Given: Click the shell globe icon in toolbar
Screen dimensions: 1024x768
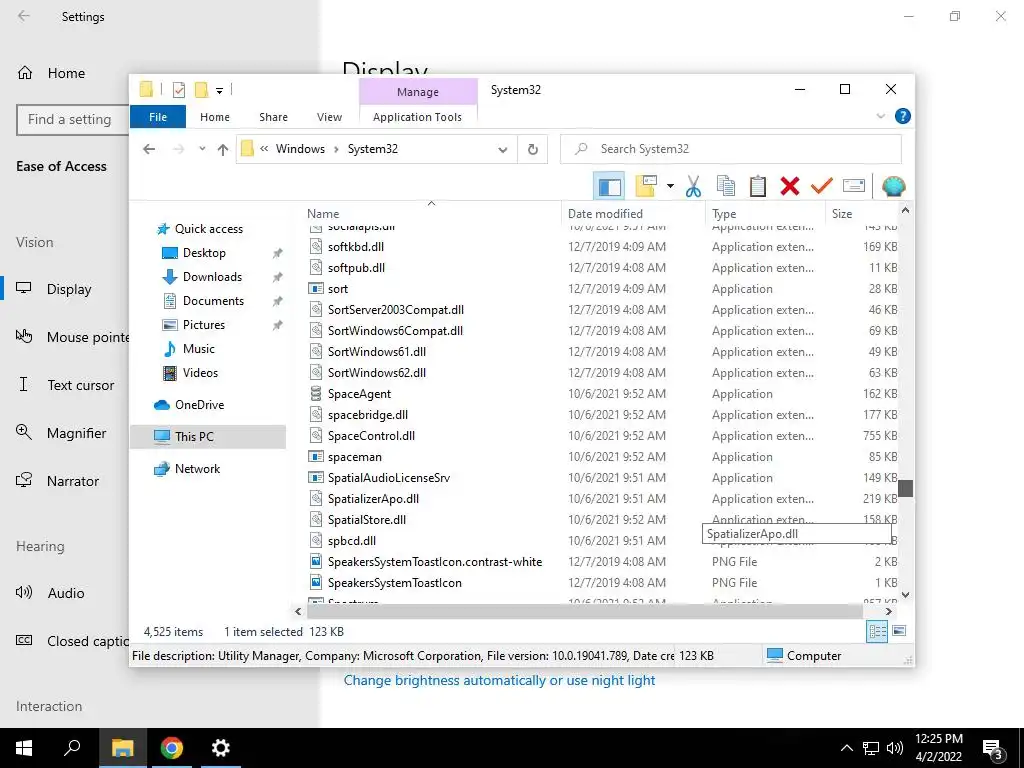Looking at the screenshot, I should [x=893, y=187].
